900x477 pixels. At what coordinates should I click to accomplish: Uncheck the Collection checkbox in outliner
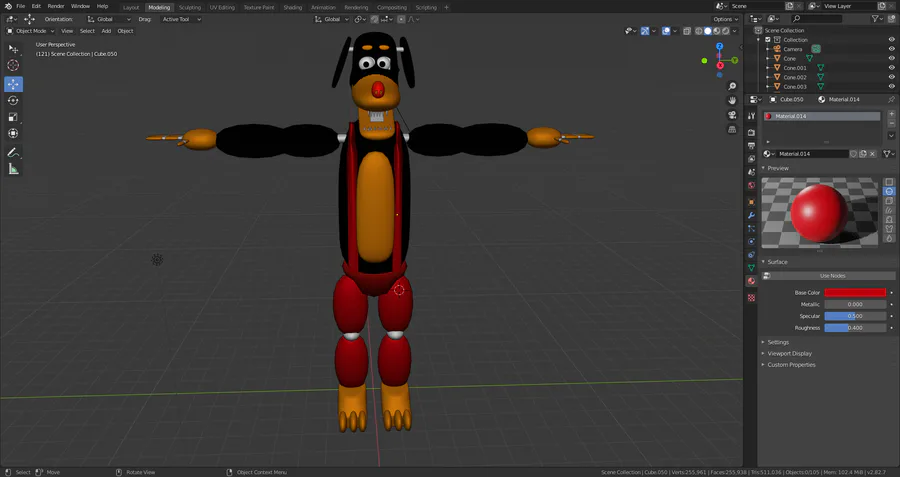tap(768, 40)
